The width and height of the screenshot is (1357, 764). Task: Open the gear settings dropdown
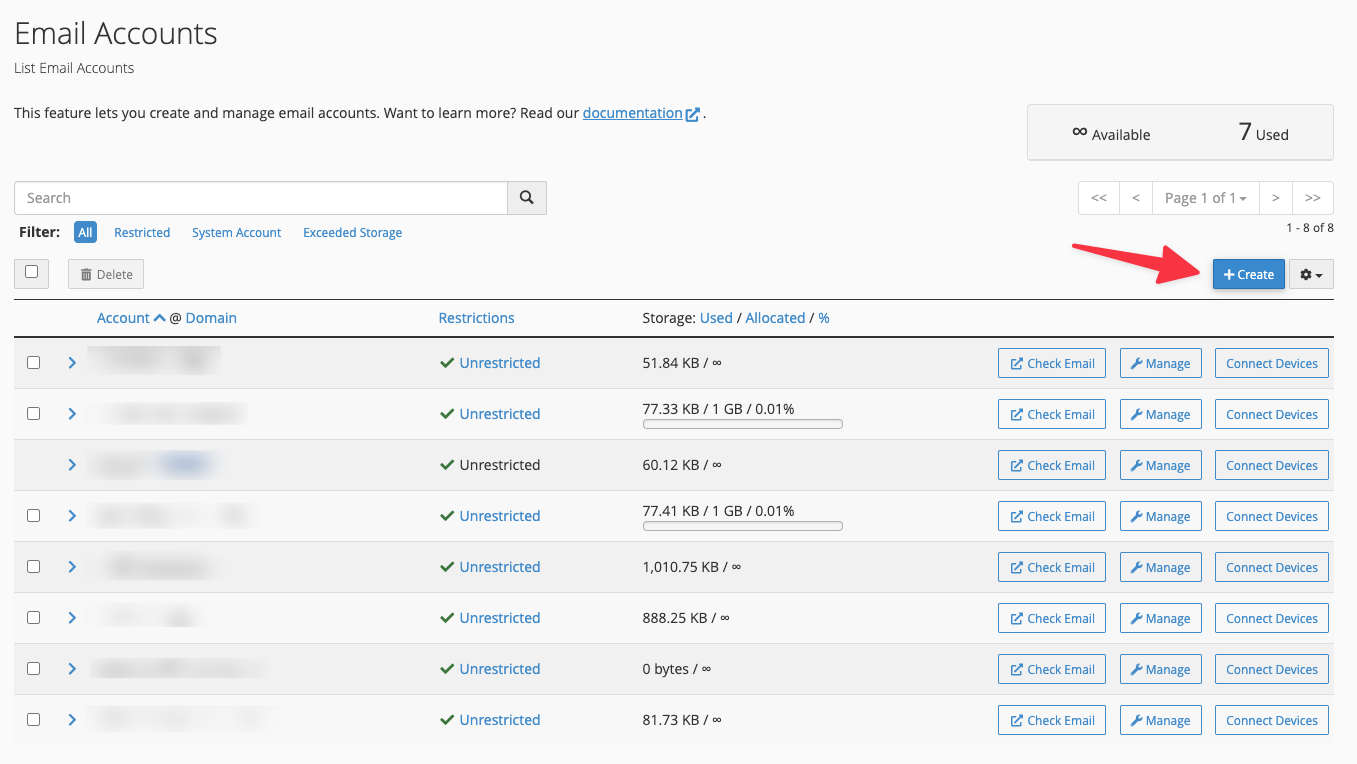pos(1311,274)
